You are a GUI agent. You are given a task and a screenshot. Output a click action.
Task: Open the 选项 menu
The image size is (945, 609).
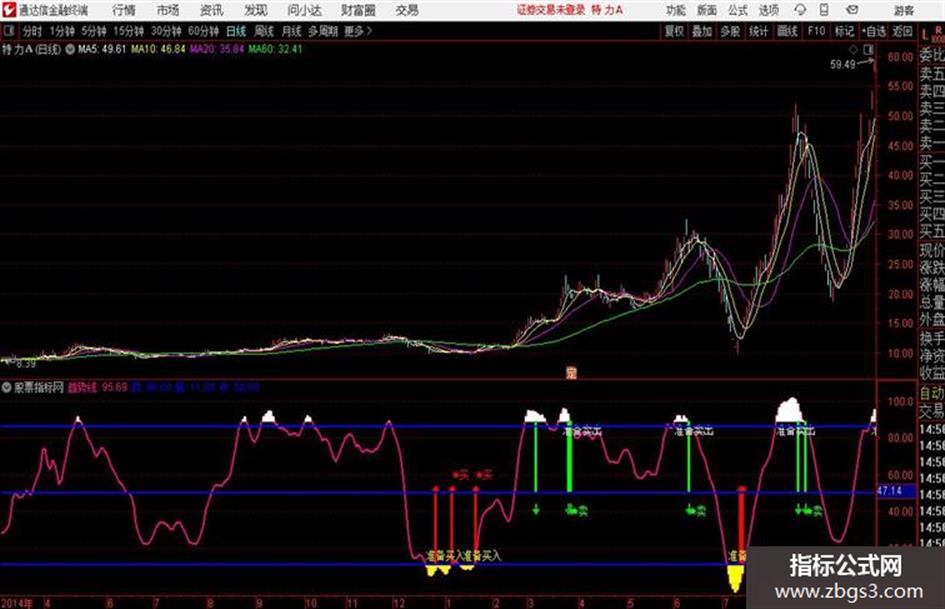(x=769, y=10)
